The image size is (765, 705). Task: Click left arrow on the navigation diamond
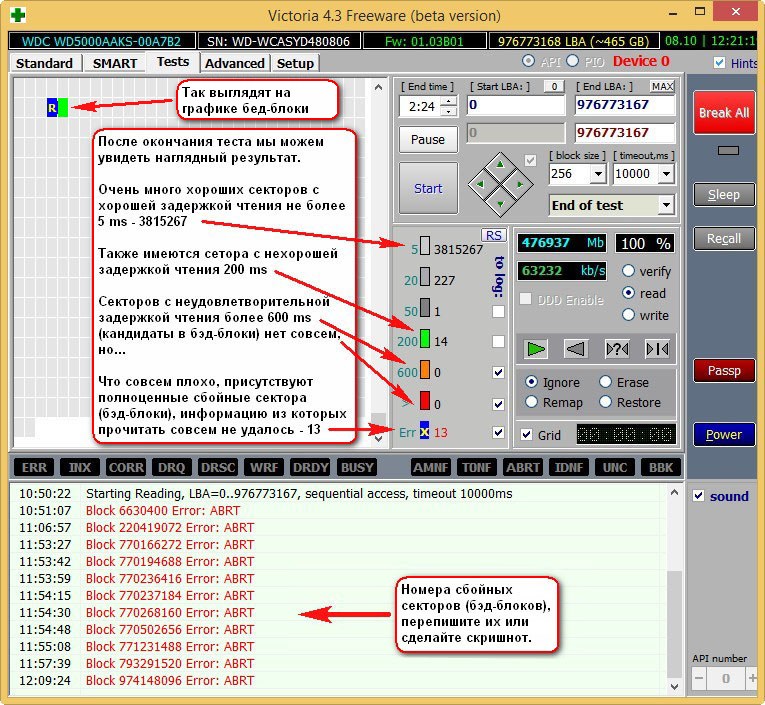click(x=480, y=184)
